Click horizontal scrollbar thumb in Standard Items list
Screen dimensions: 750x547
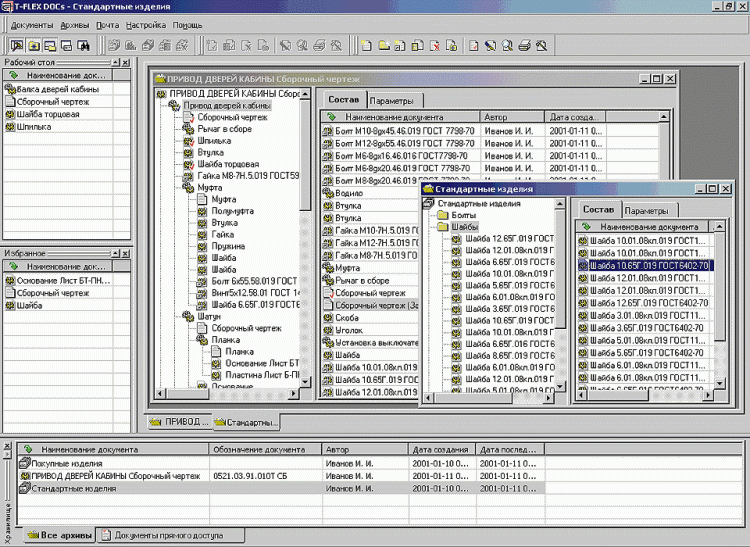617,395
